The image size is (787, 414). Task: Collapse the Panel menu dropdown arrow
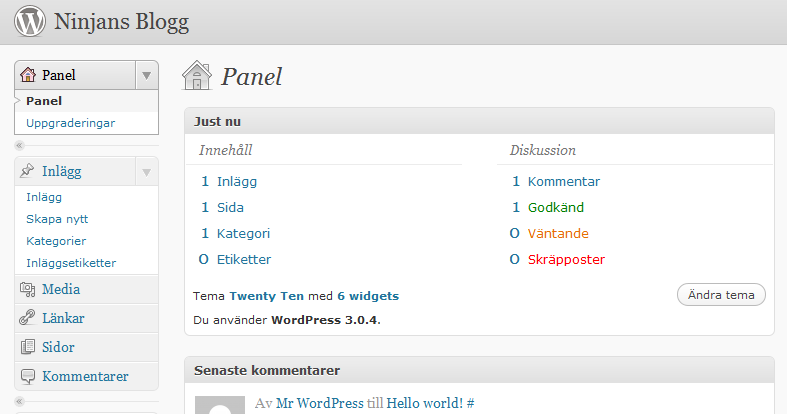coord(147,75)
